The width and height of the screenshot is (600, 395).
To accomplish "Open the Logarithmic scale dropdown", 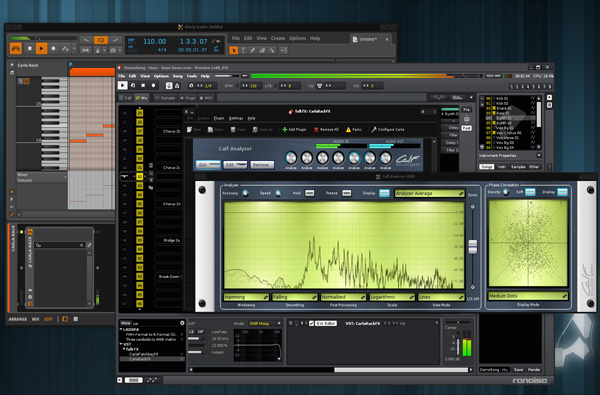I will point(392,297).
